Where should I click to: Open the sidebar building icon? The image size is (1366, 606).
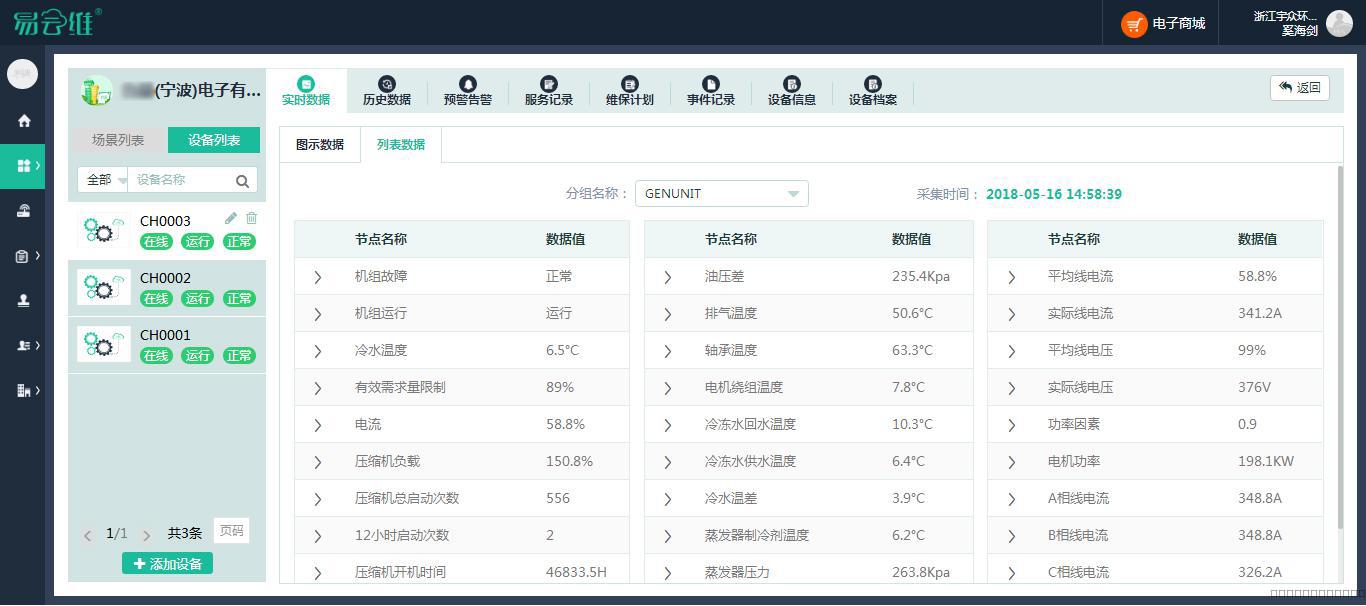coord(23,390)
